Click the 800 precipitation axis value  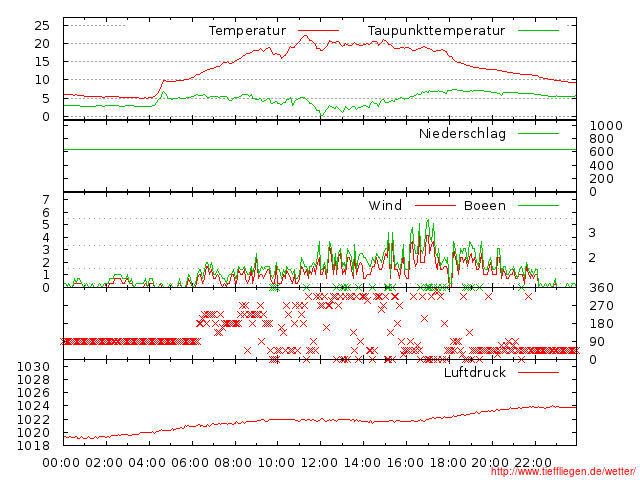[601, 139]
